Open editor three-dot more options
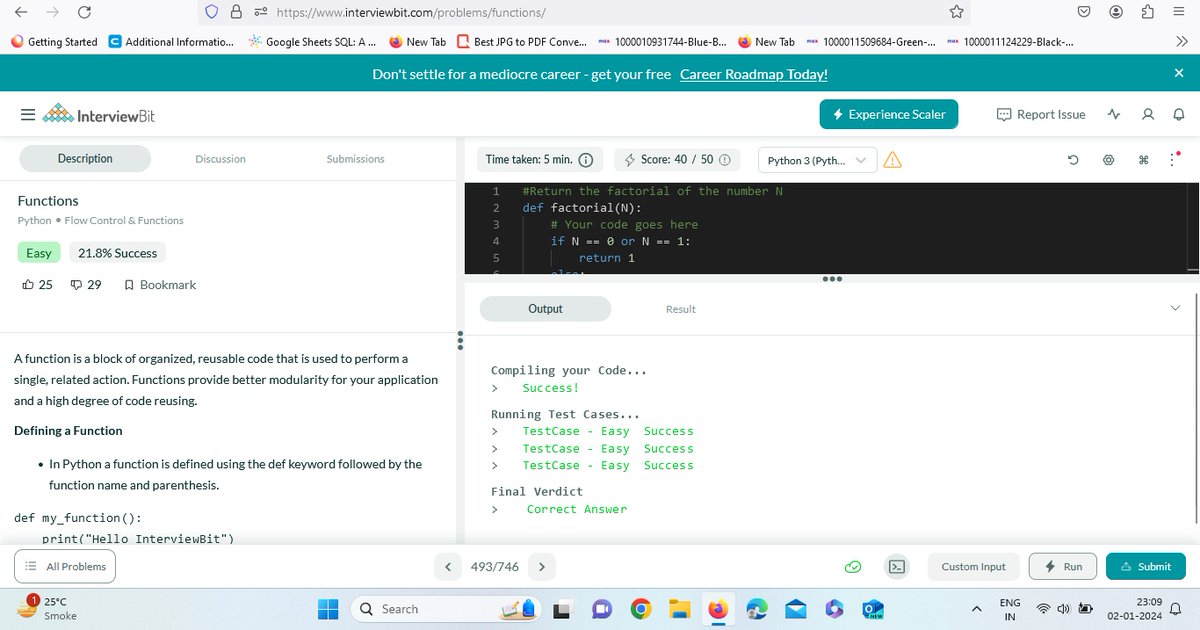The image size is (1200, 630). tap(1174, 160)
